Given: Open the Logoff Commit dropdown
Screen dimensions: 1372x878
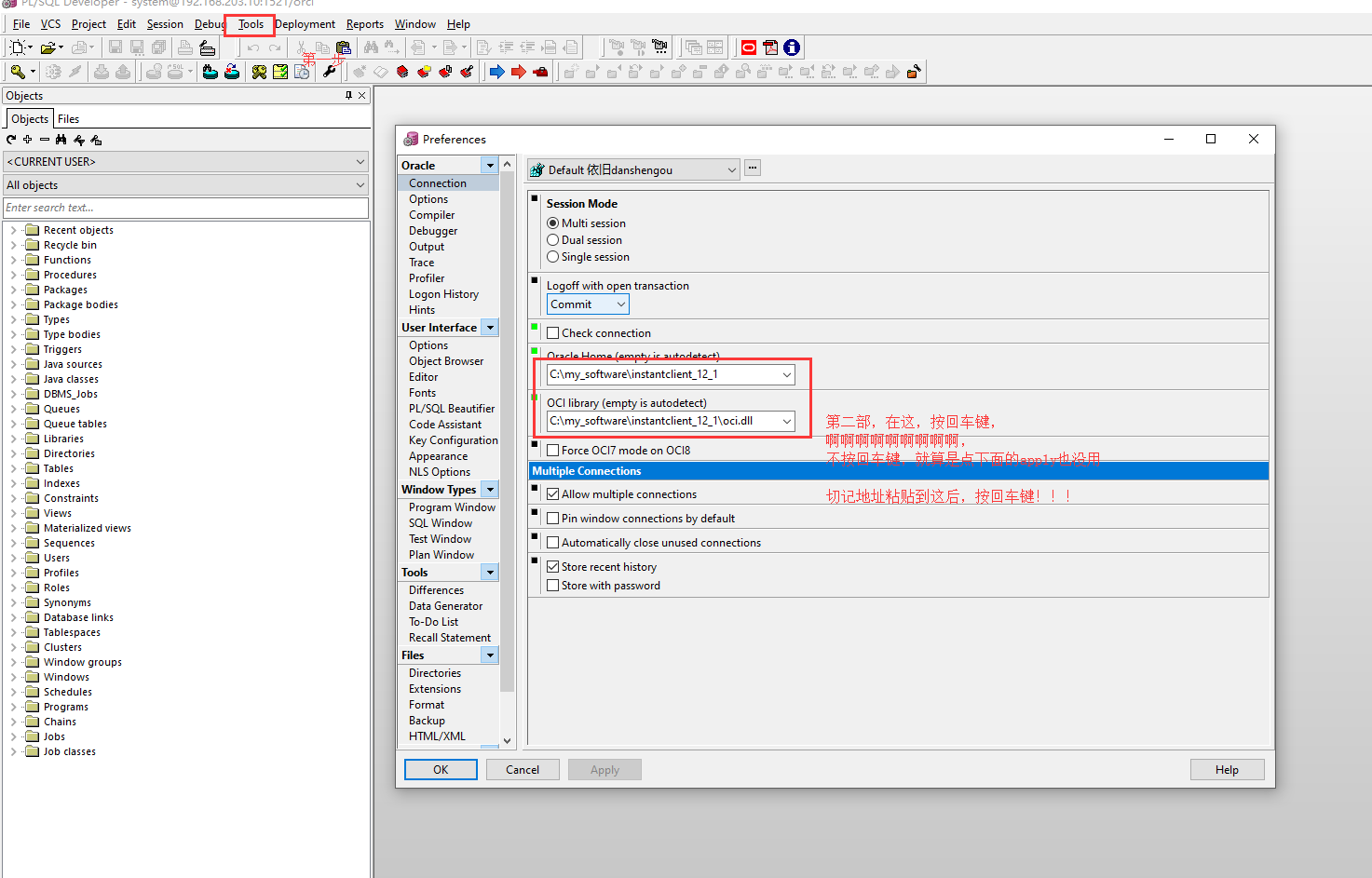Looking at the screenshot, I should point(588,304).
